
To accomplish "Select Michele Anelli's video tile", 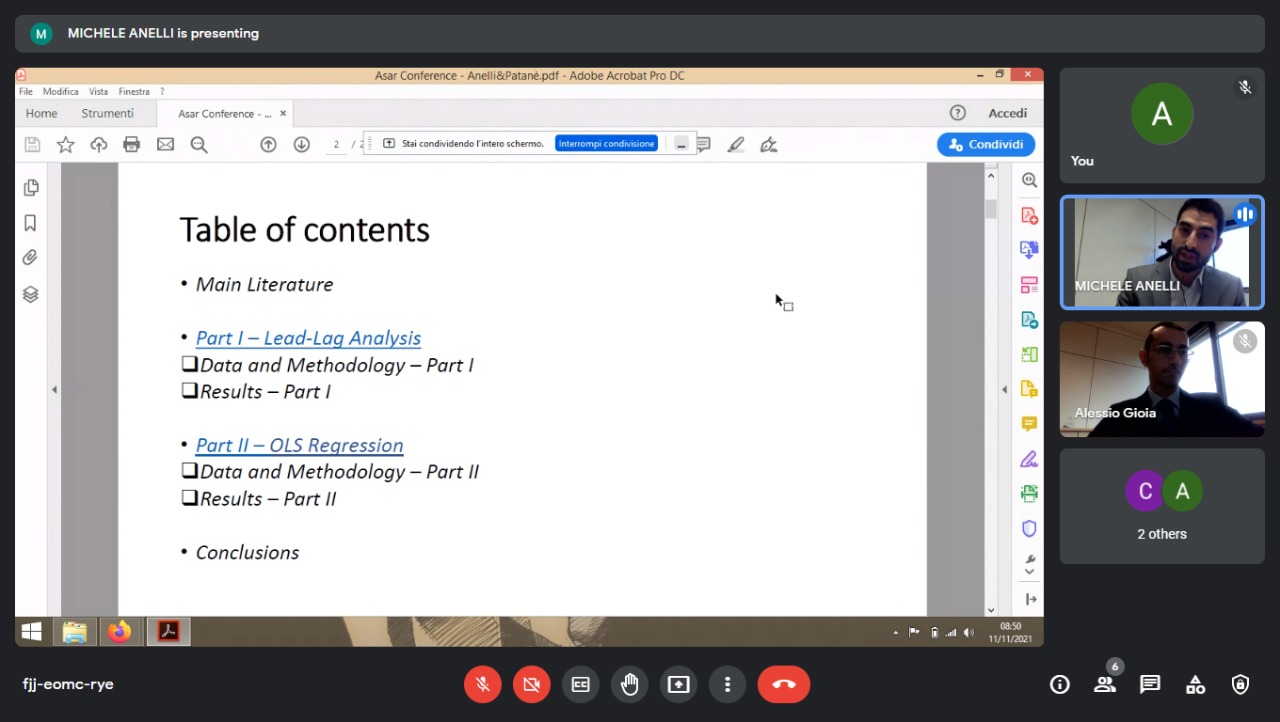I will pyautogui.click(x=1162, y=252).
